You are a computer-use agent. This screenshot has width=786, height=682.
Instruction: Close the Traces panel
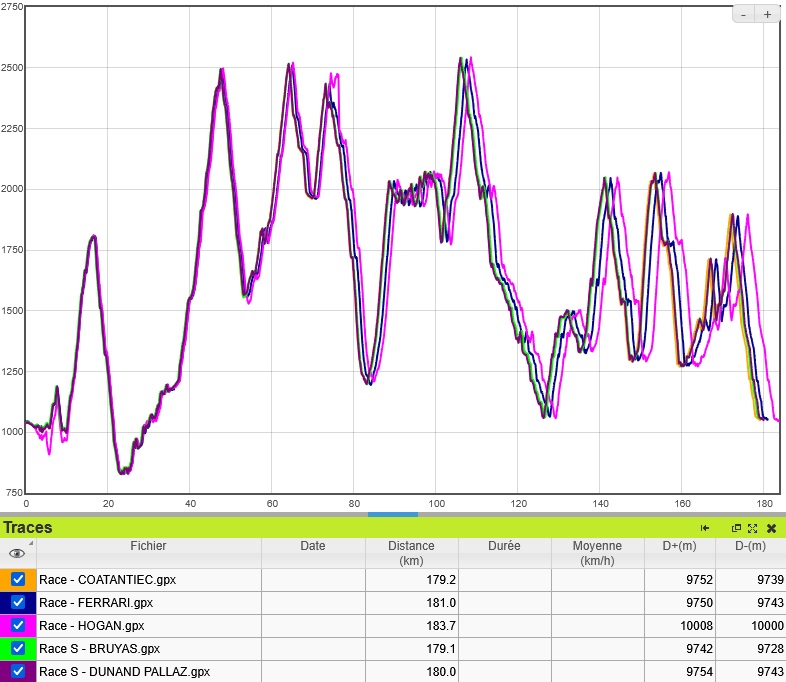click(771, 528)
